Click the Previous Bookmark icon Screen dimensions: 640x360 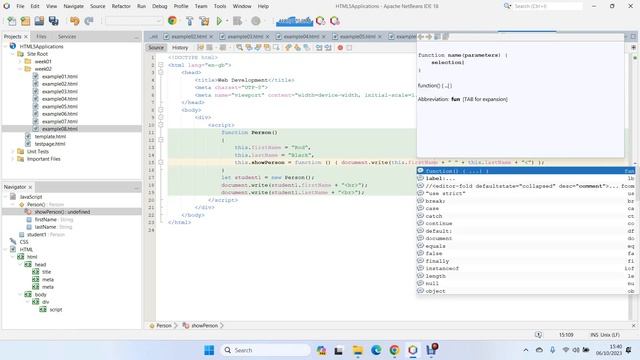point(288,48)
